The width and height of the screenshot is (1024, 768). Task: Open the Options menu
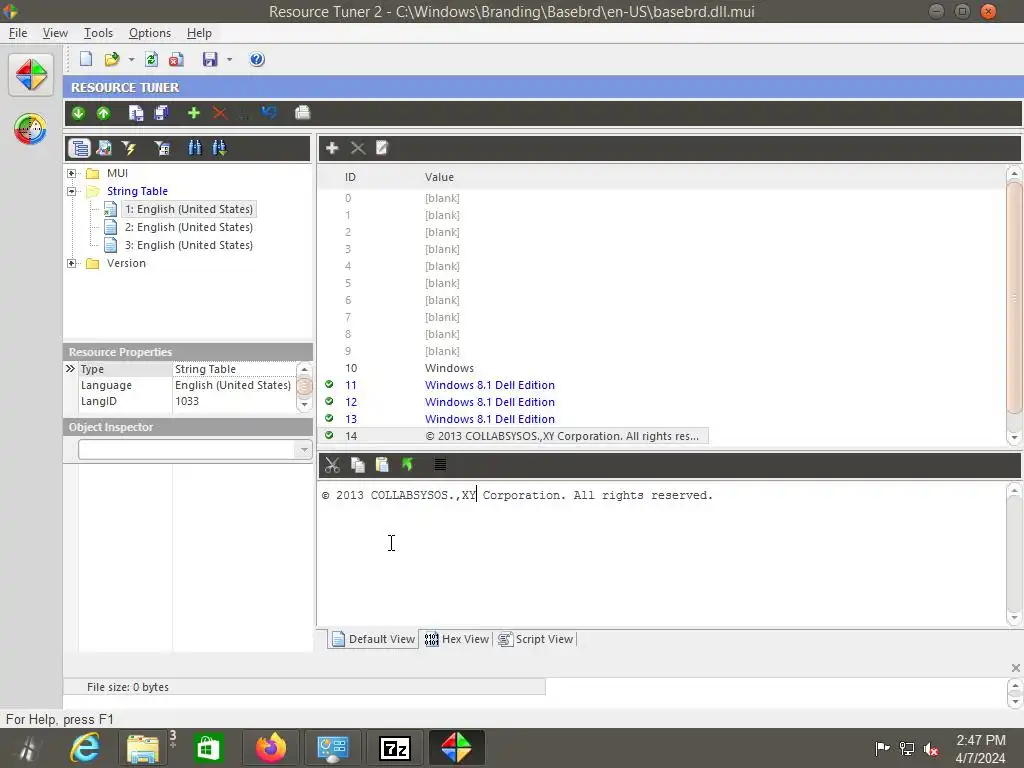click(x=150, y=33)
